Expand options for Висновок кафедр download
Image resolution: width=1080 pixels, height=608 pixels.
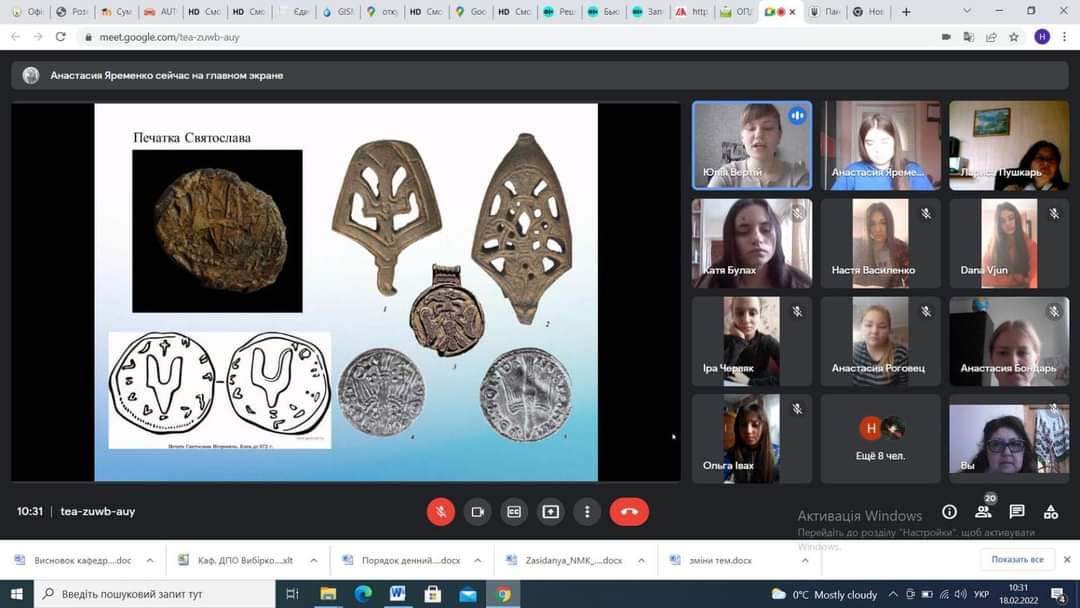pyautogui.click(x=150, y=560)
